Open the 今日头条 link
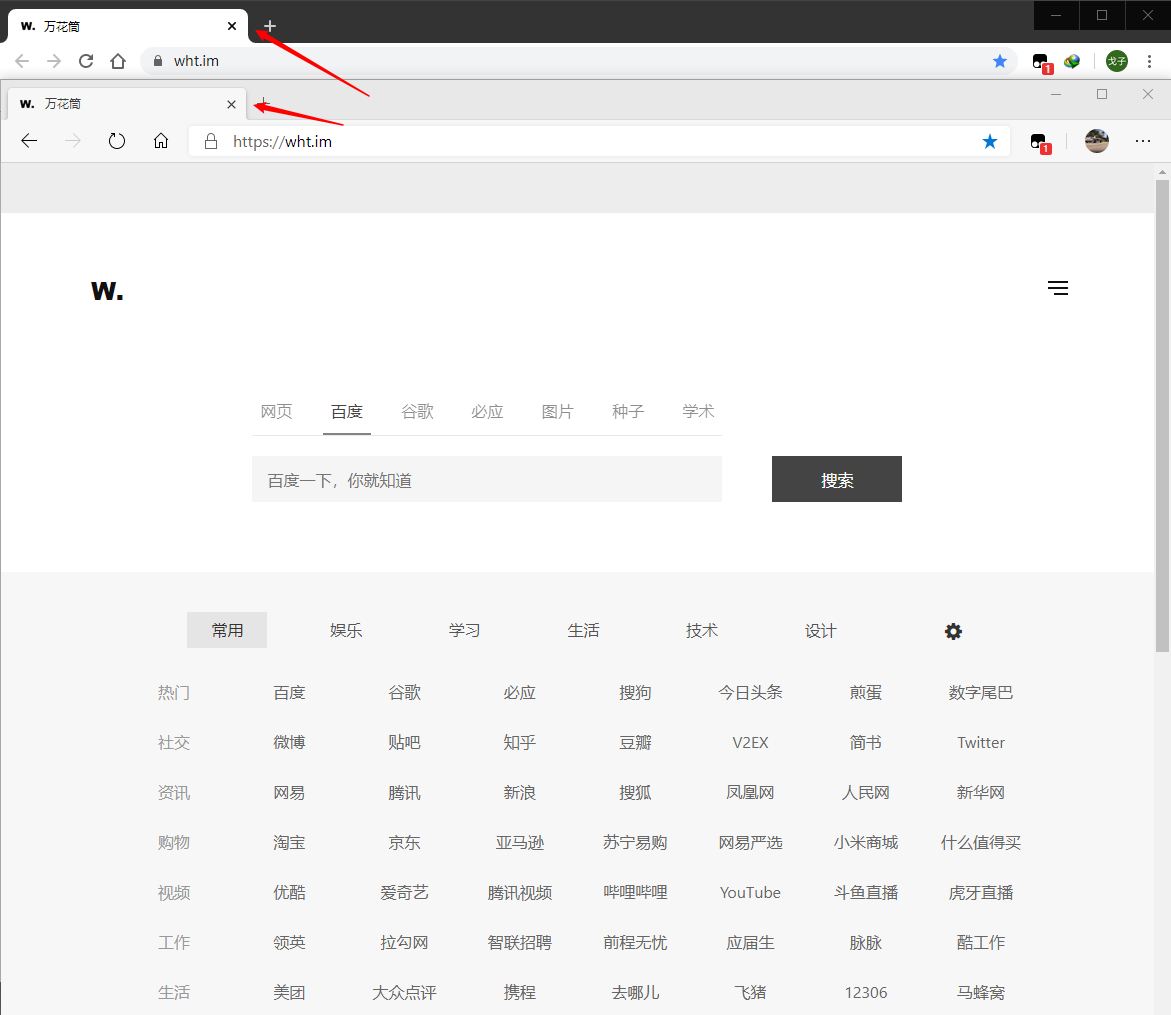The image size is (1171, 1015). tap(751, 692)
